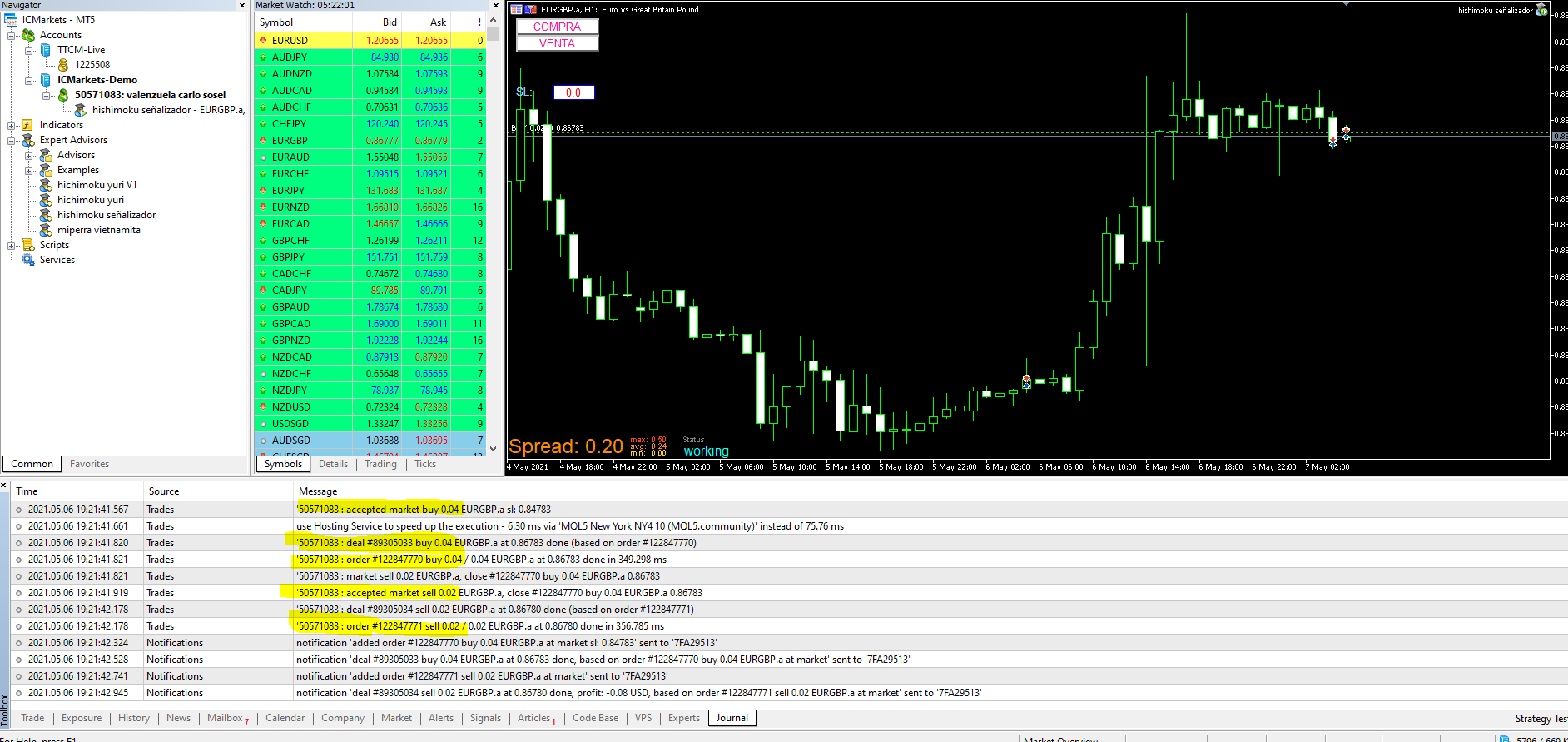The width and height of the screenshot is (1568, 742).
Task: Click the VENTA button on the chart
Action: click(557, 43)
